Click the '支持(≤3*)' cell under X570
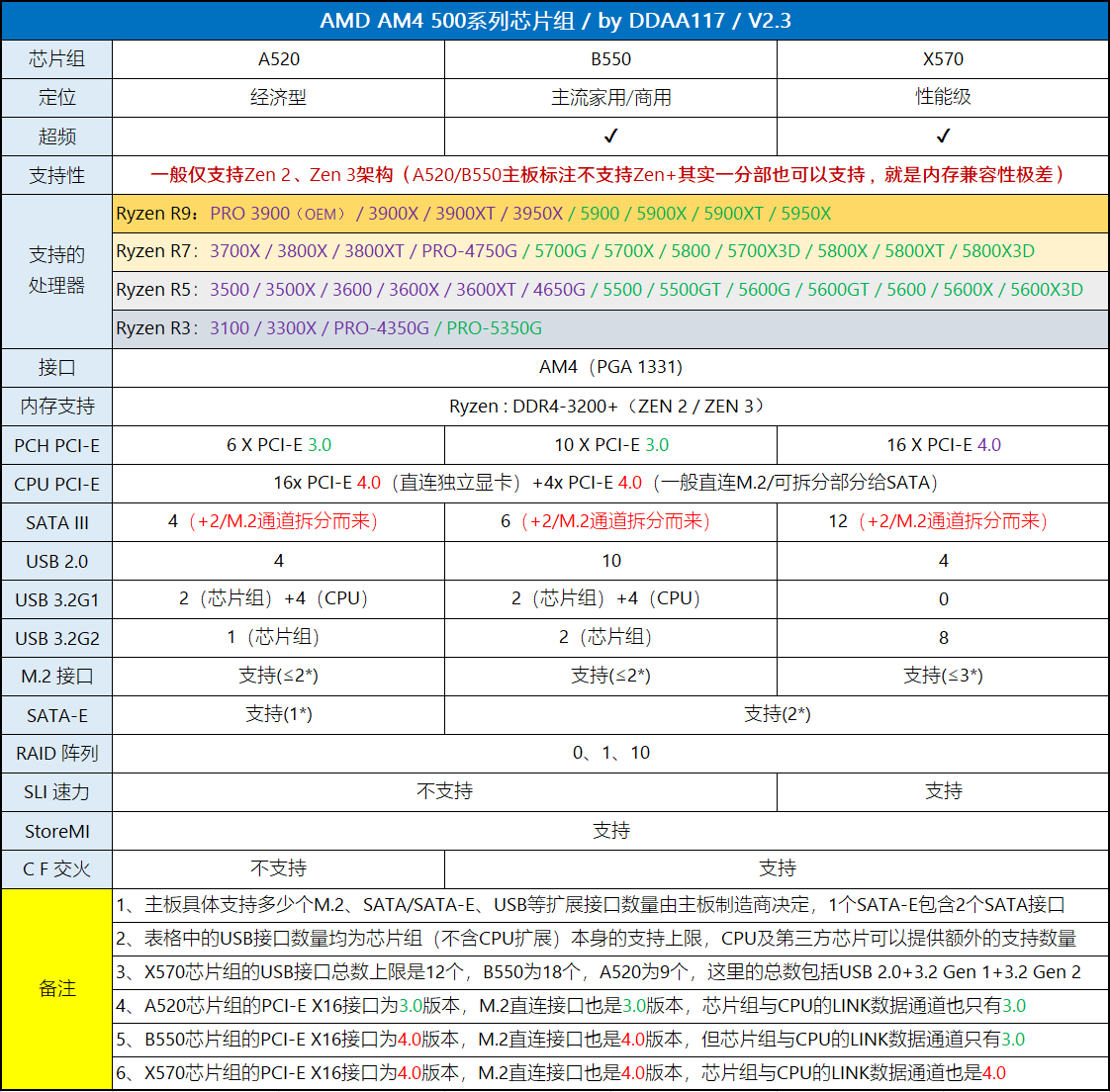Image resolution: width=1110 pixels, height=1092 pixels. 943,677
